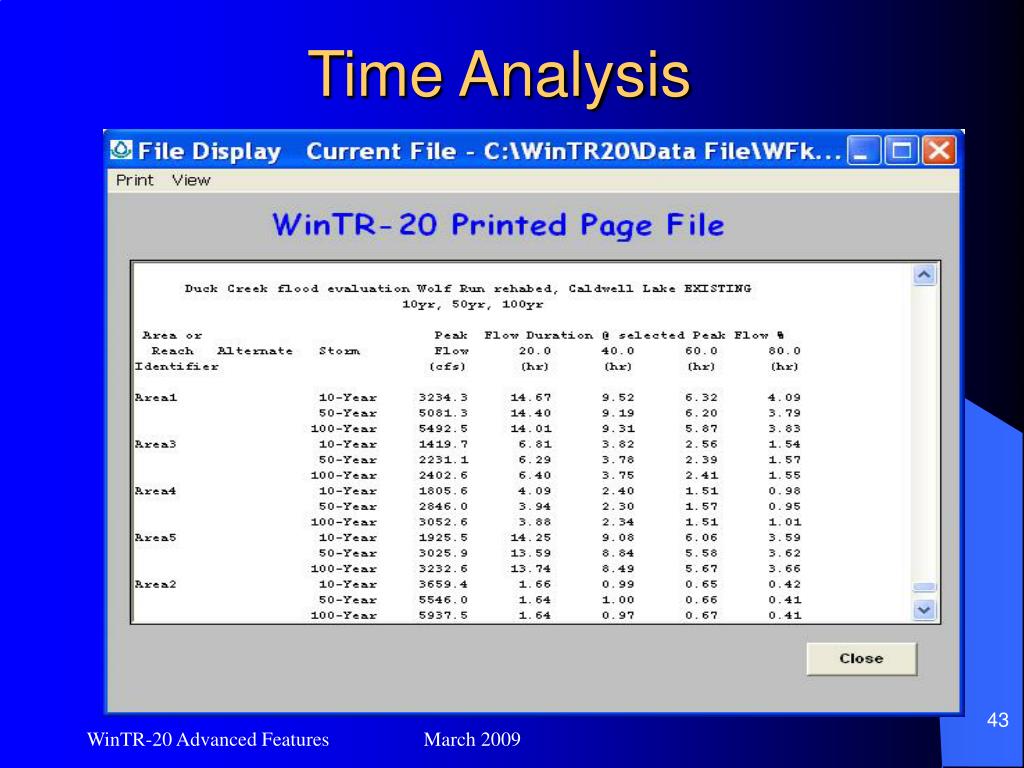
Task: Click peak flow value 5546.0
Action: 443,600
